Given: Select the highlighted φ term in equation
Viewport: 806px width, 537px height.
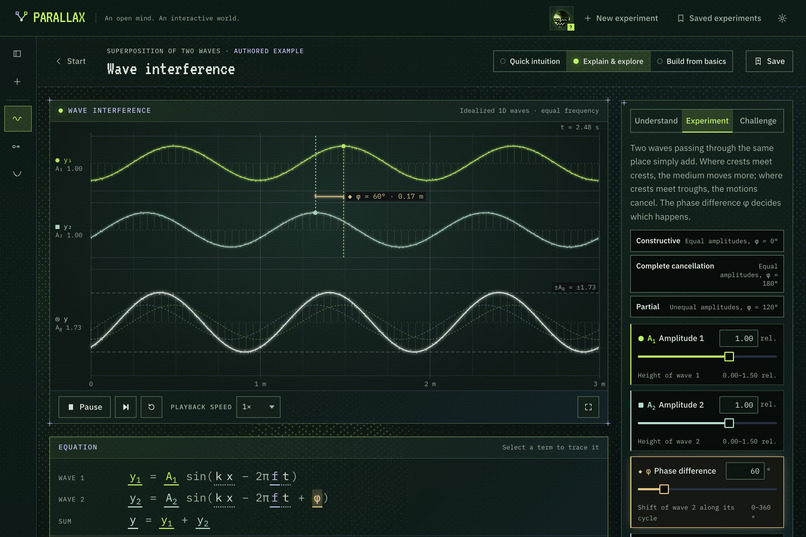Looking at the screenshot, I should click(x=317, y=498).
